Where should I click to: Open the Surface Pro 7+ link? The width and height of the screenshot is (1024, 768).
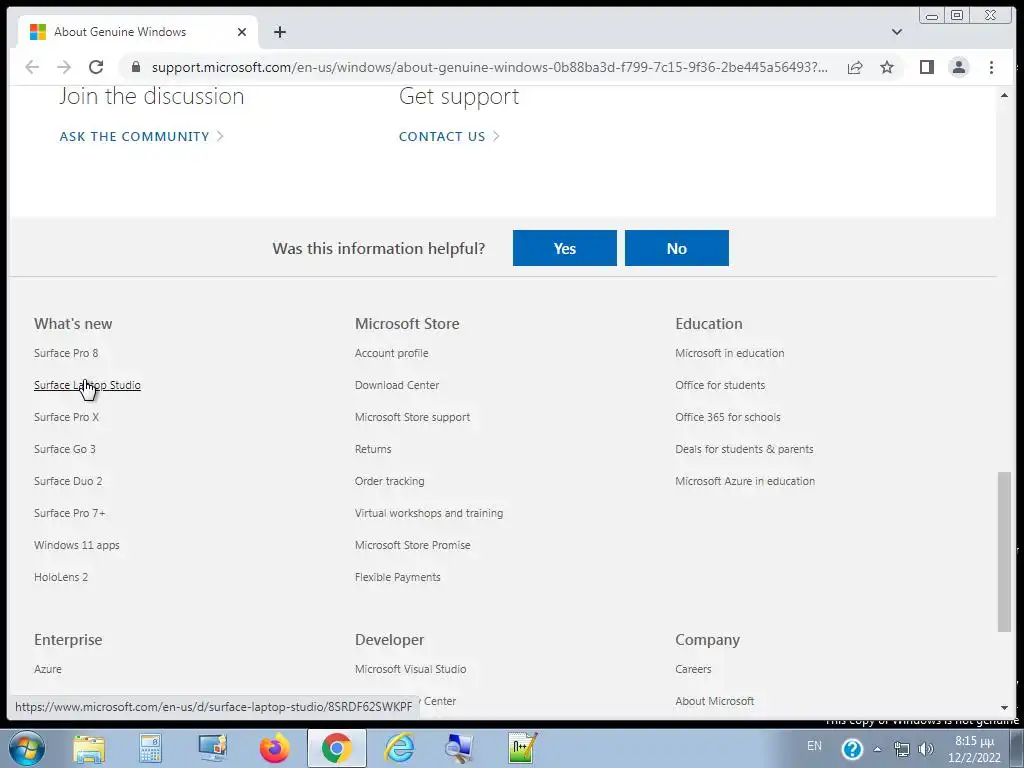[x=69, y=513]
